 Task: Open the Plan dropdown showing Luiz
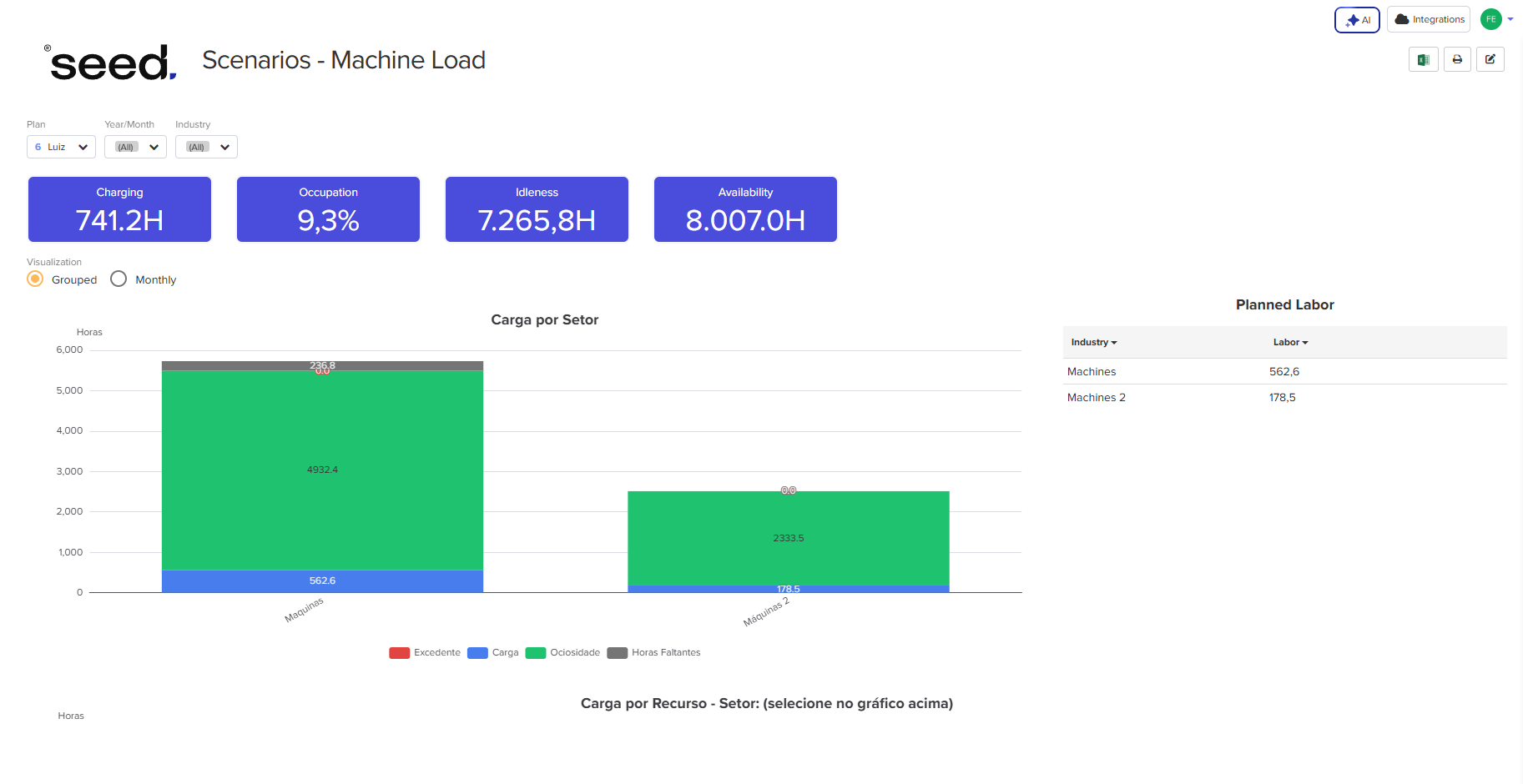(x=61, y=148)
